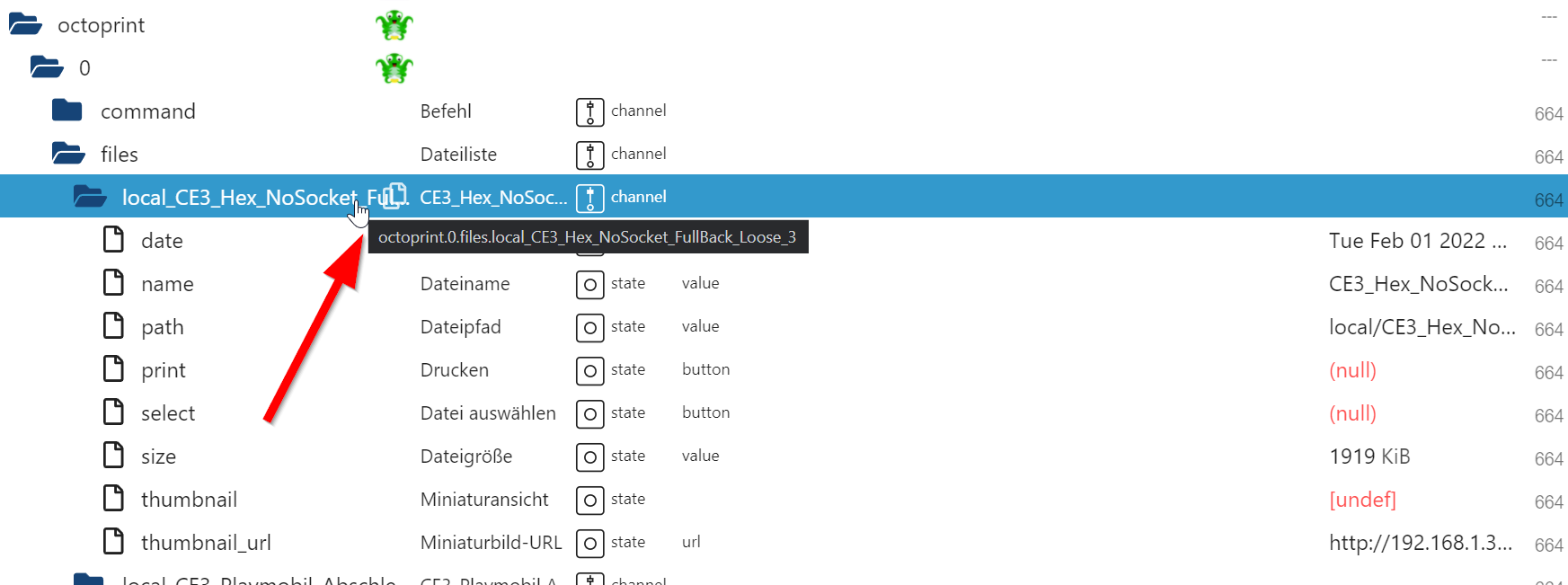Click the (null) value of select
The image size is (1568, 585).
1352,413
